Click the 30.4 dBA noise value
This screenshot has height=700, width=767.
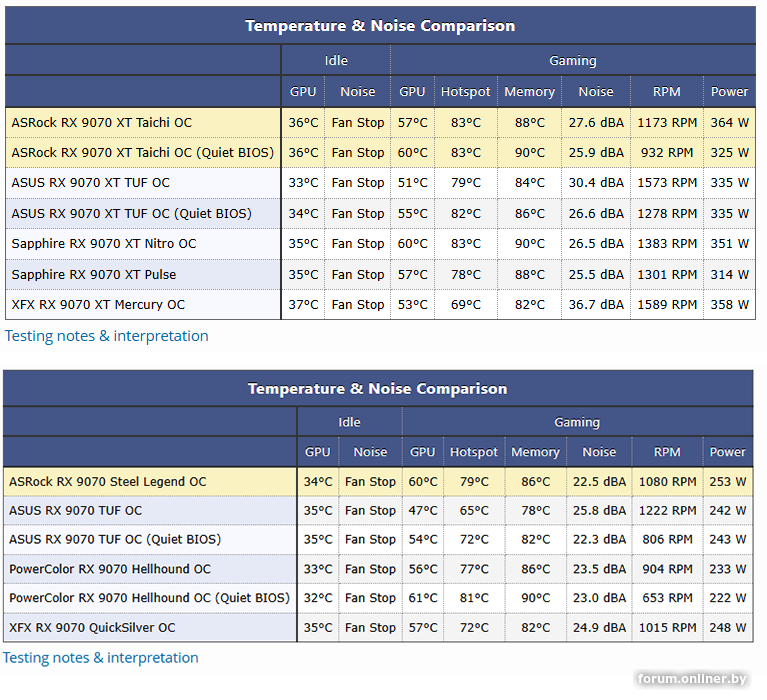[596, 183]
